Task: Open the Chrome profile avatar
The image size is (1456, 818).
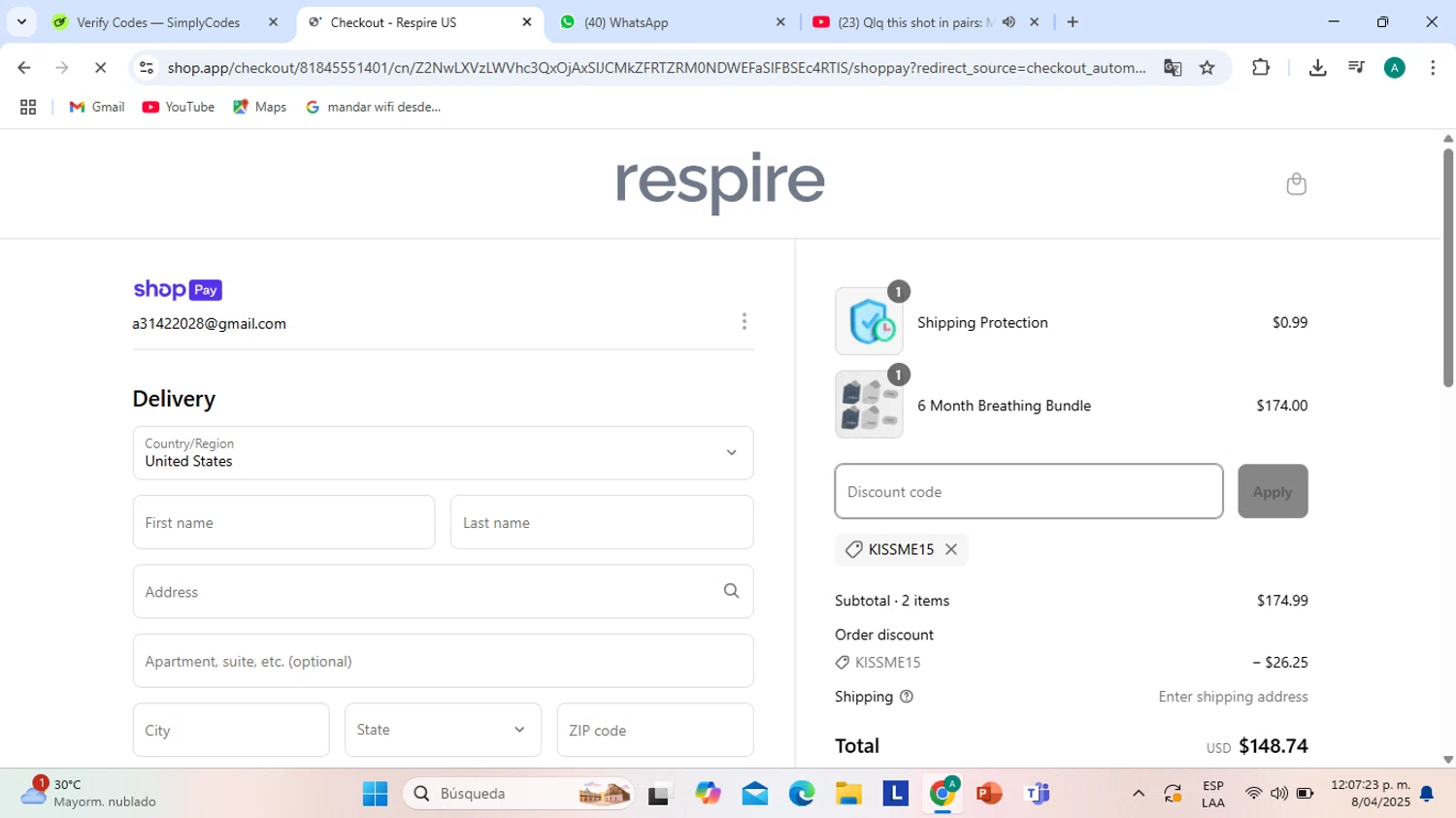Action: 1395,68
